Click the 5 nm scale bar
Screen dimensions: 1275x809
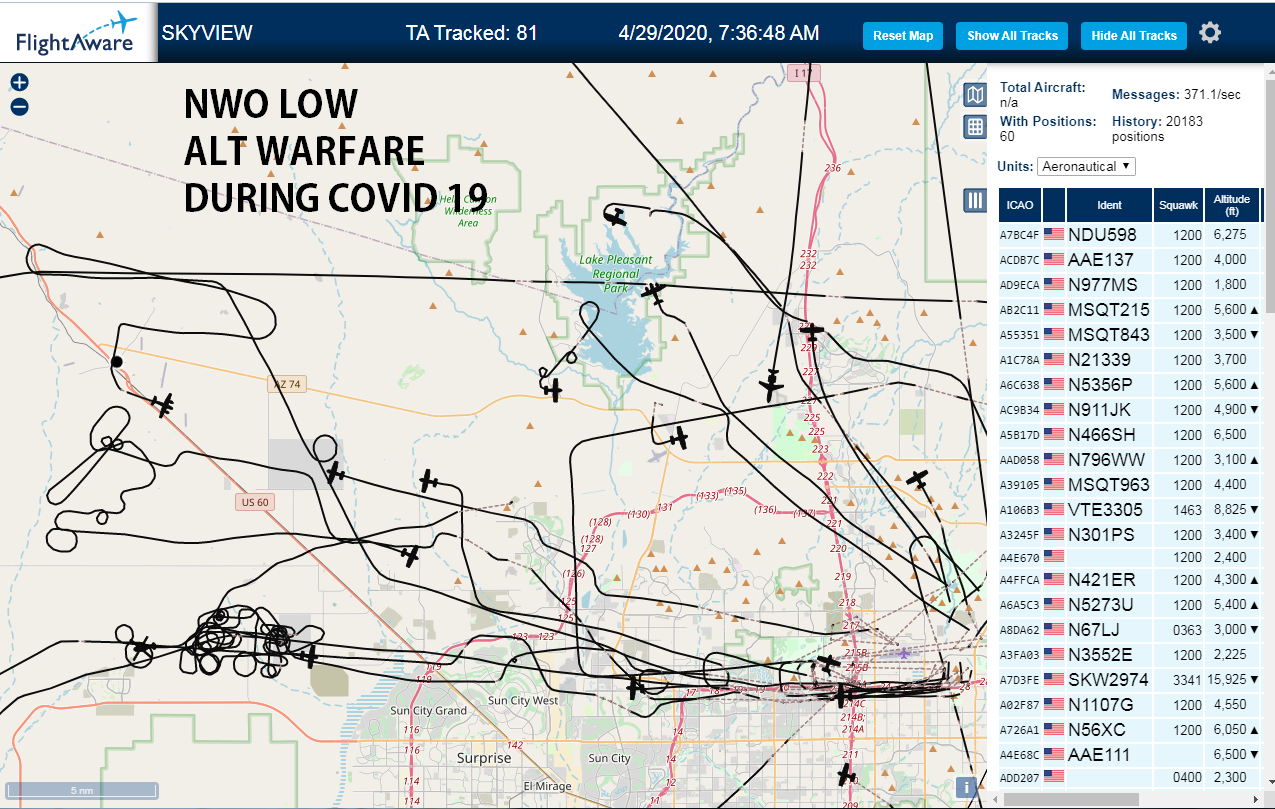82,790
